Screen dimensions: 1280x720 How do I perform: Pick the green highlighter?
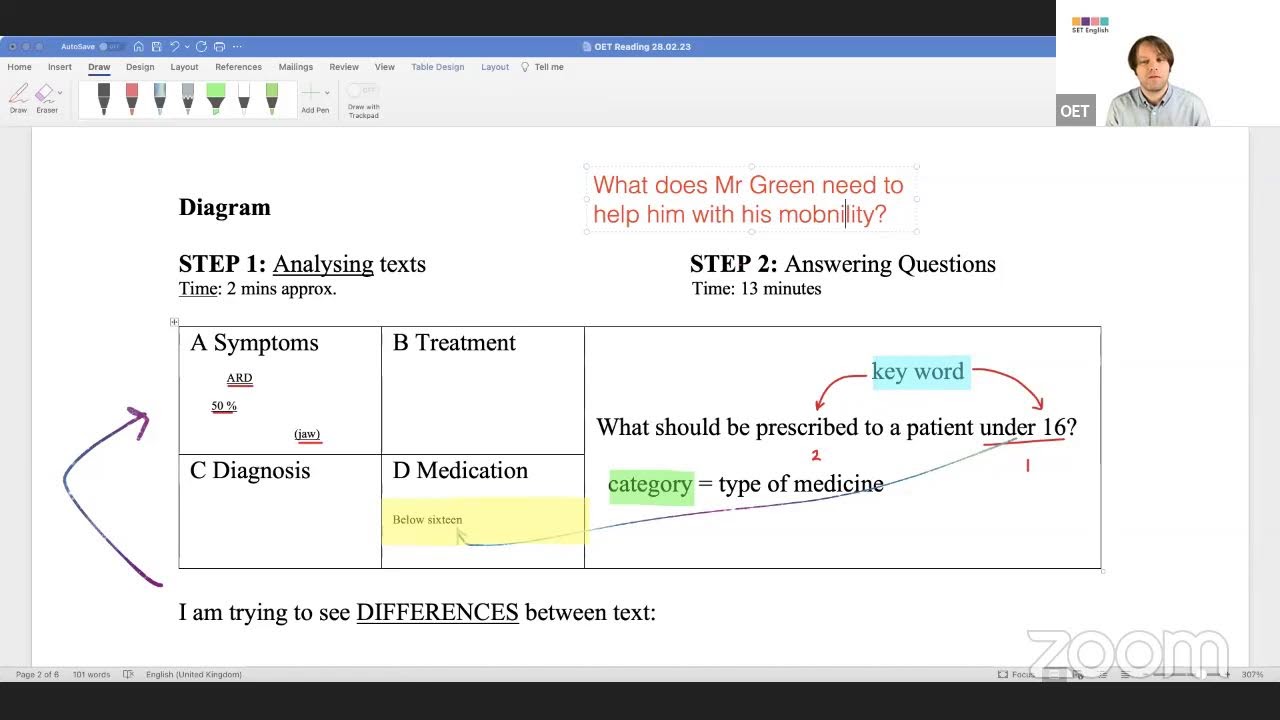coord(216,98)
